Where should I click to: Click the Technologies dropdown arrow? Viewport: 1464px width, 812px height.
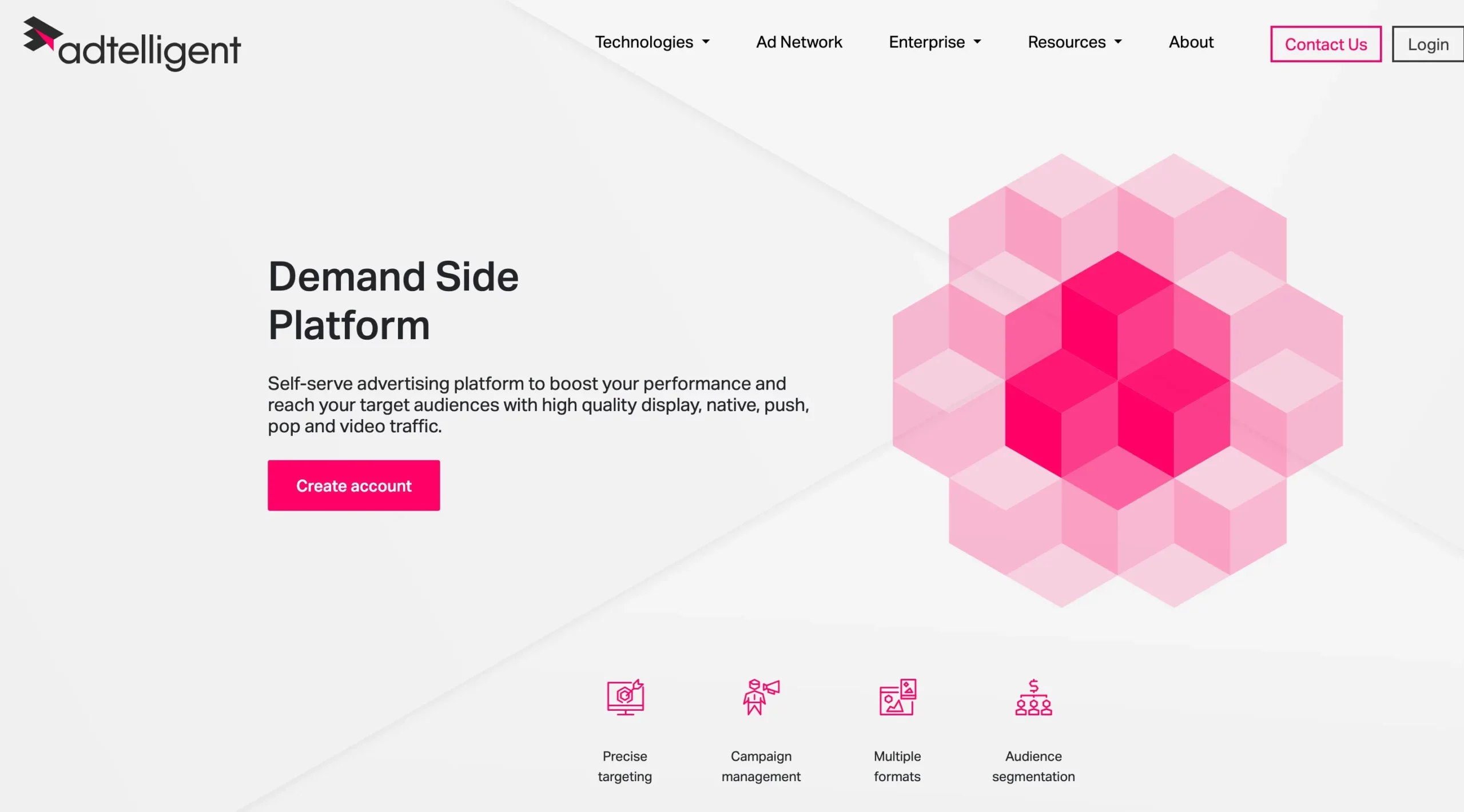(709, 42)
